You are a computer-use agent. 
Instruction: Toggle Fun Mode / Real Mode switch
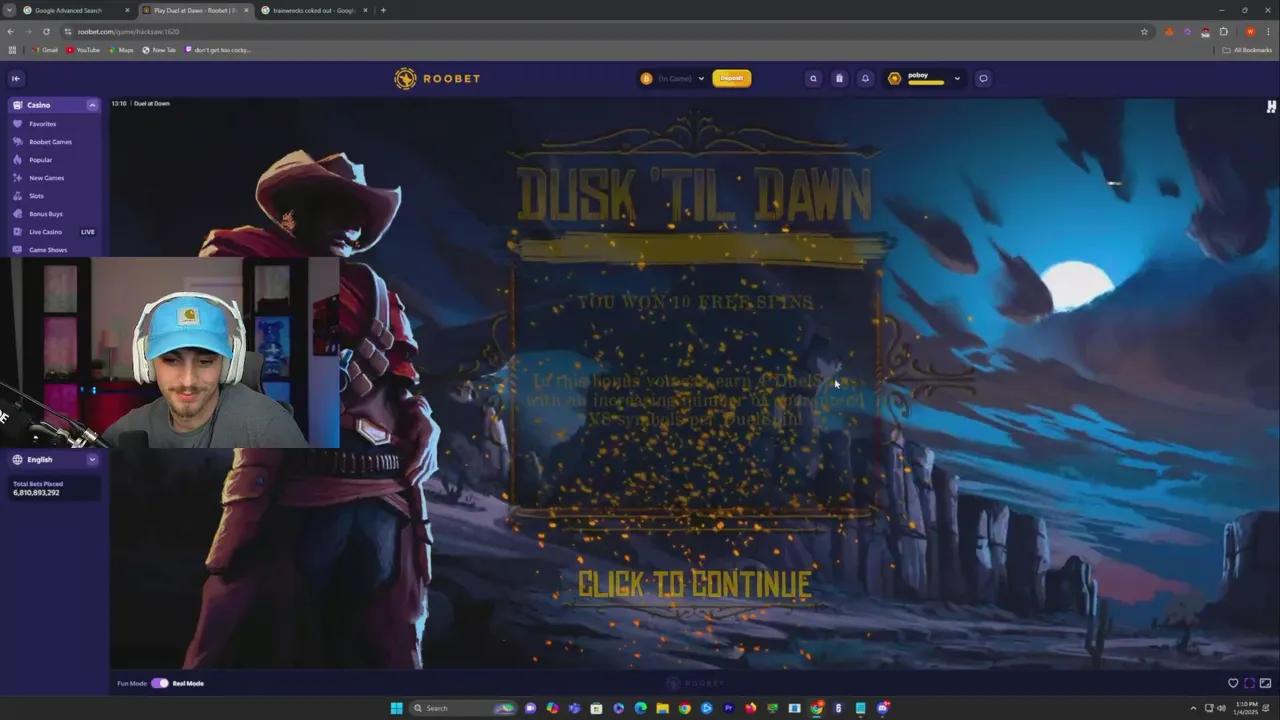click(160, 683)
